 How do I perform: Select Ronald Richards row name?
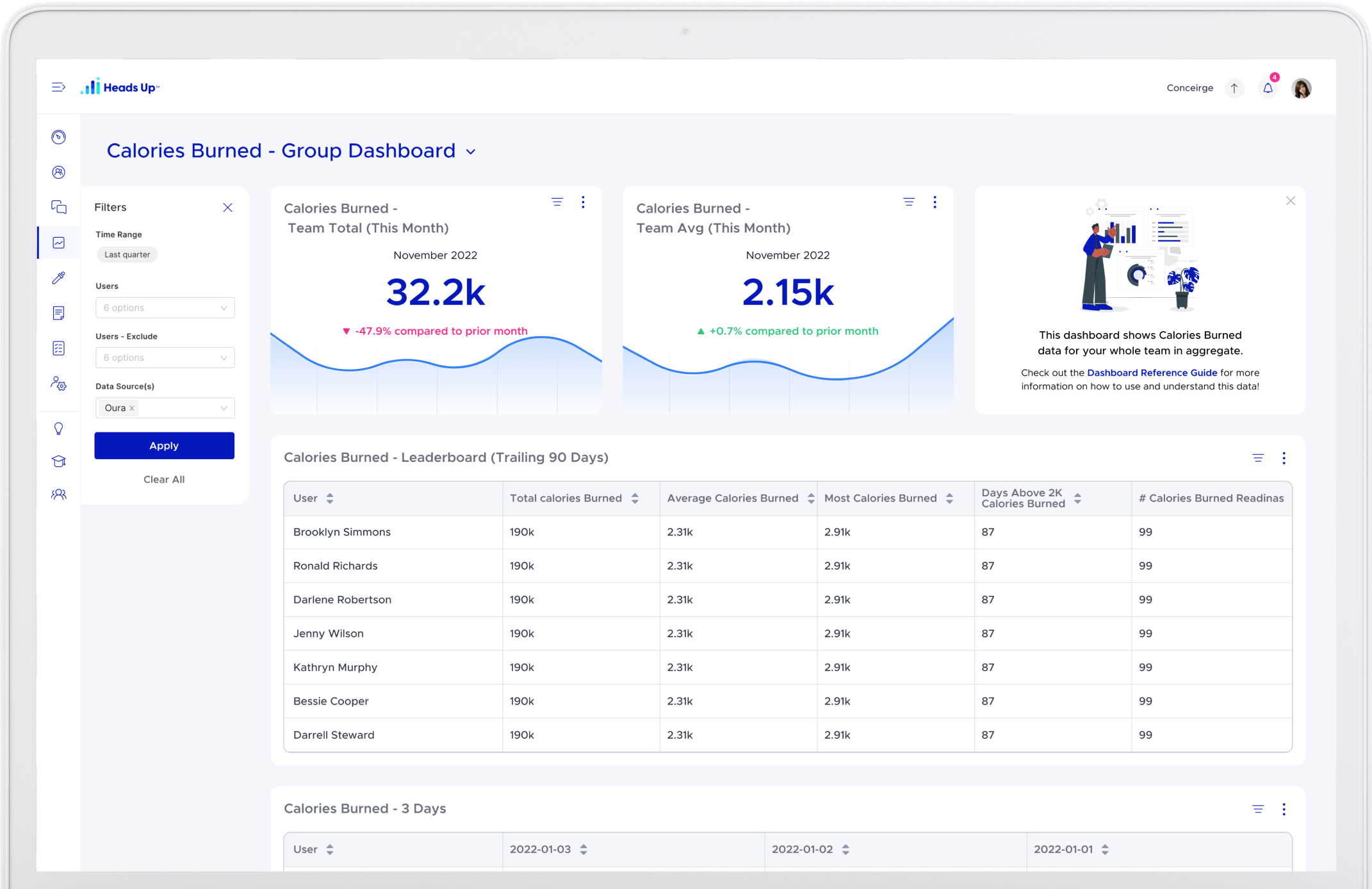[335, 566]
